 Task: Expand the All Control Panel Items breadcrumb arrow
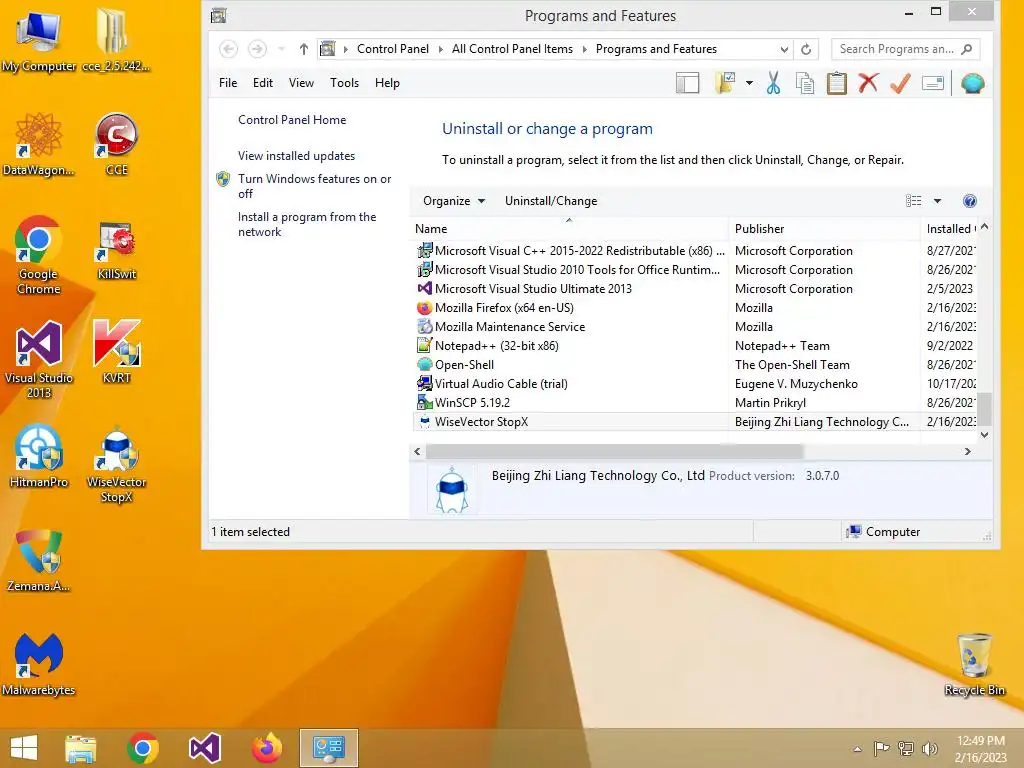tap(584, 49)
